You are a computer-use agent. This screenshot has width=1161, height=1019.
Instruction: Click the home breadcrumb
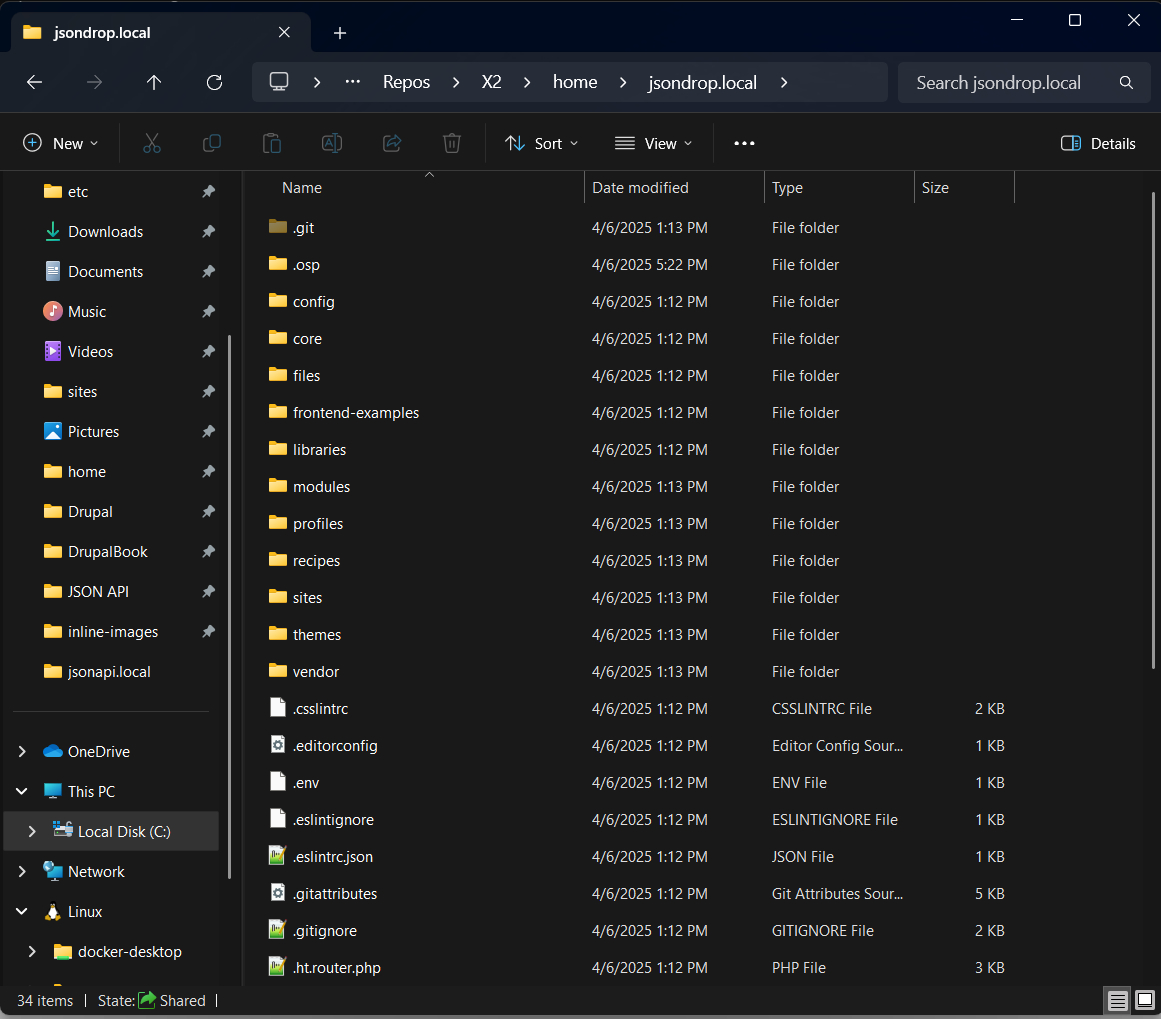coord(575,82)
